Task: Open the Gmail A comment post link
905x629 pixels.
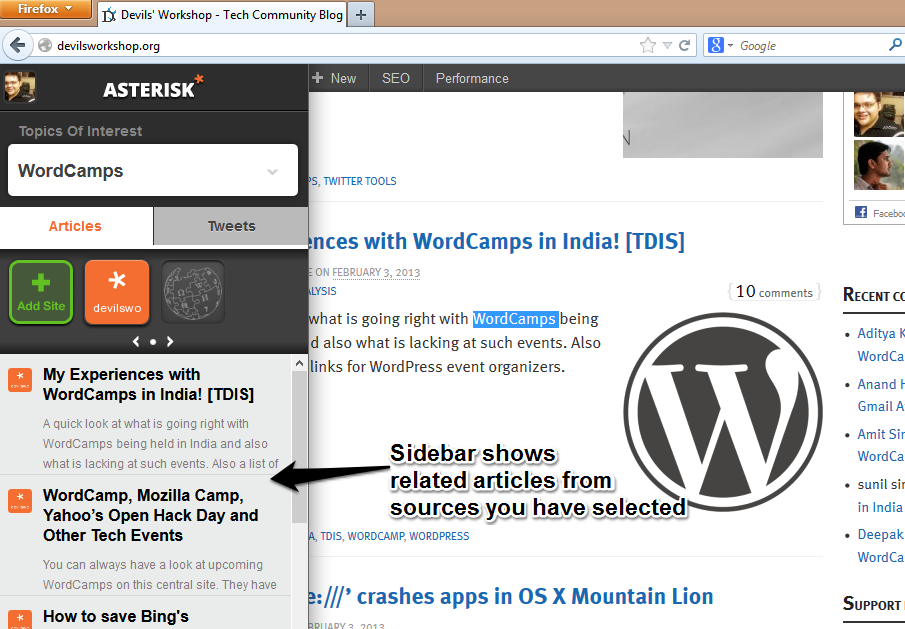Action: [881, 406]
